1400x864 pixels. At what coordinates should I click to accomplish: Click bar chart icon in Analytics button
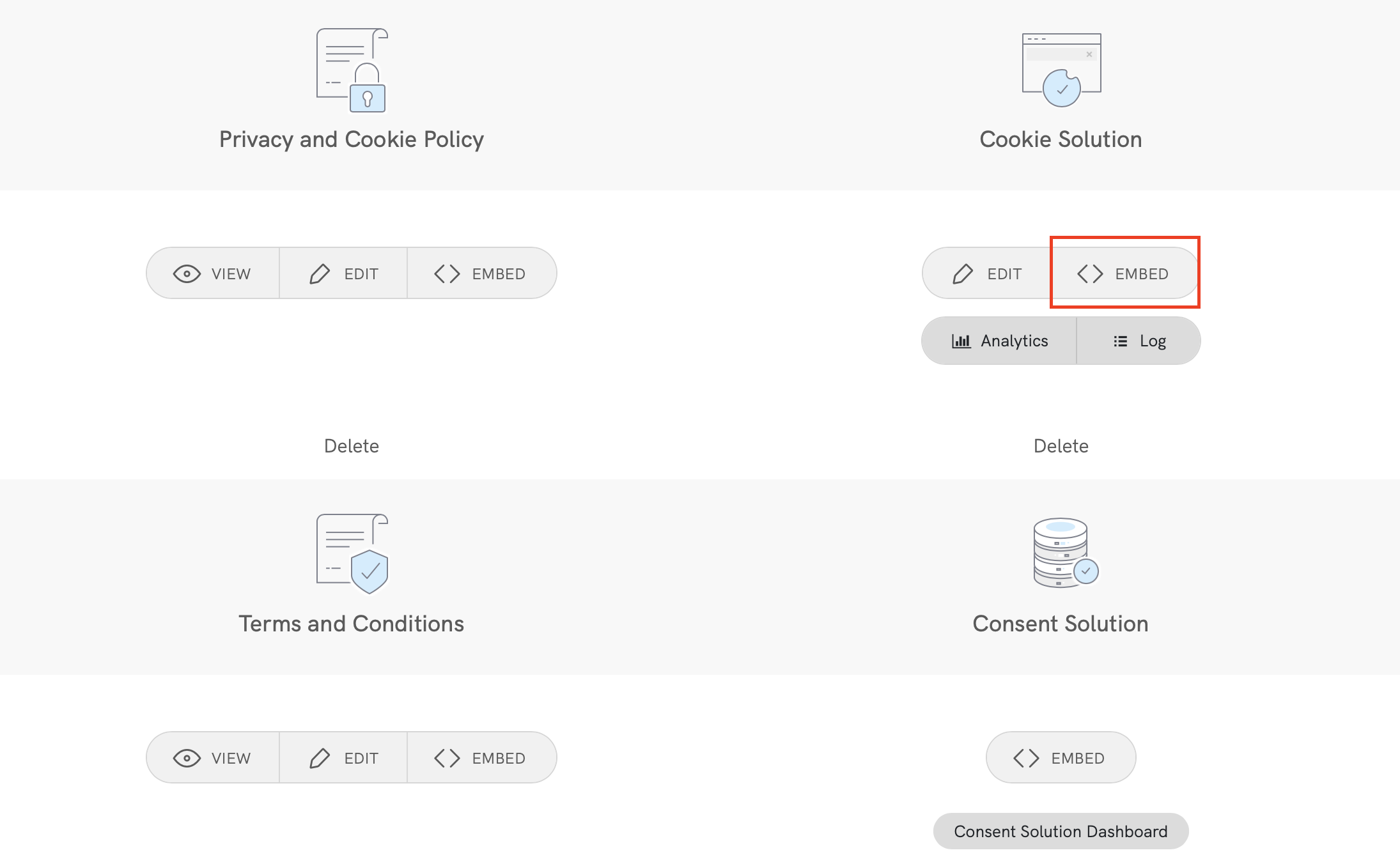pos(961,341)
